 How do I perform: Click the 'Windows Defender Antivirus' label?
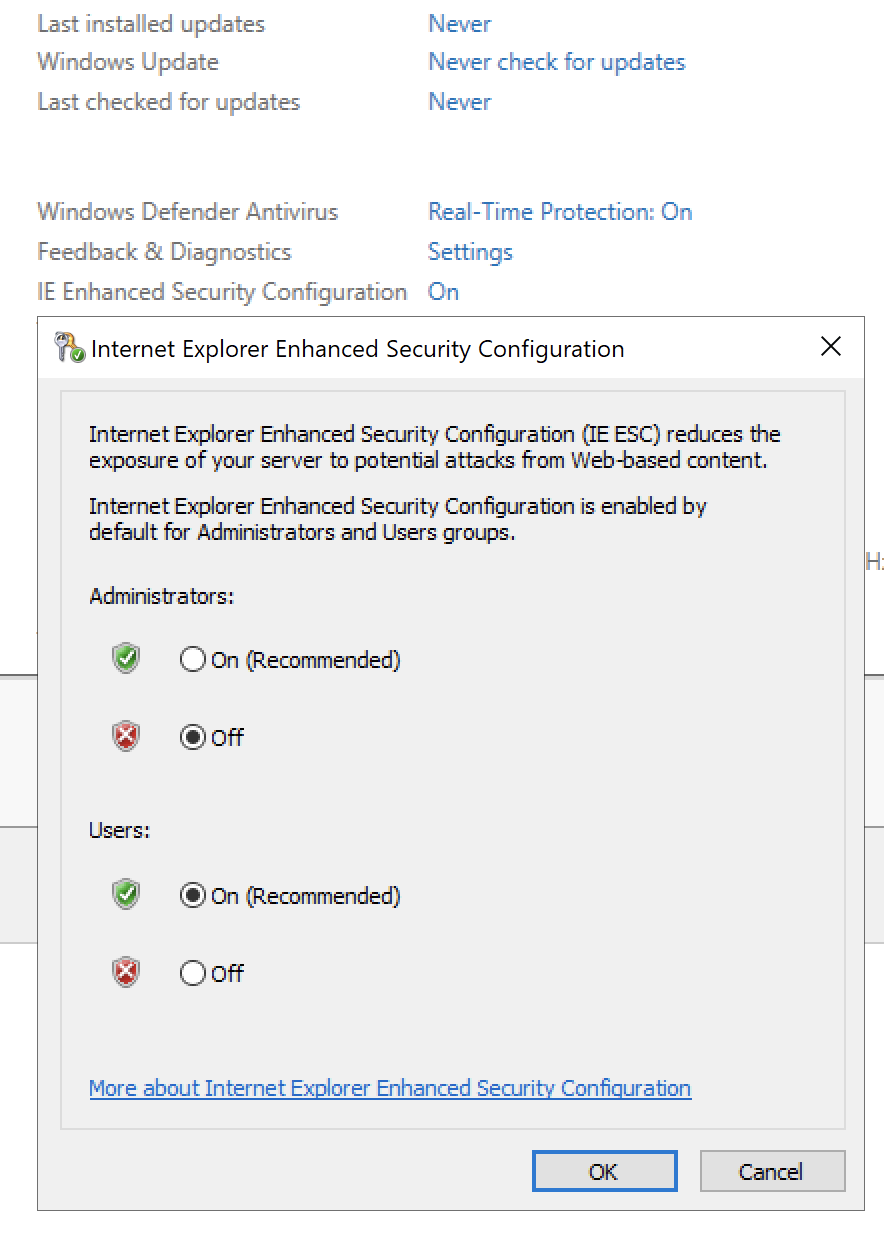pyautogui.click(x=188, y=212)
